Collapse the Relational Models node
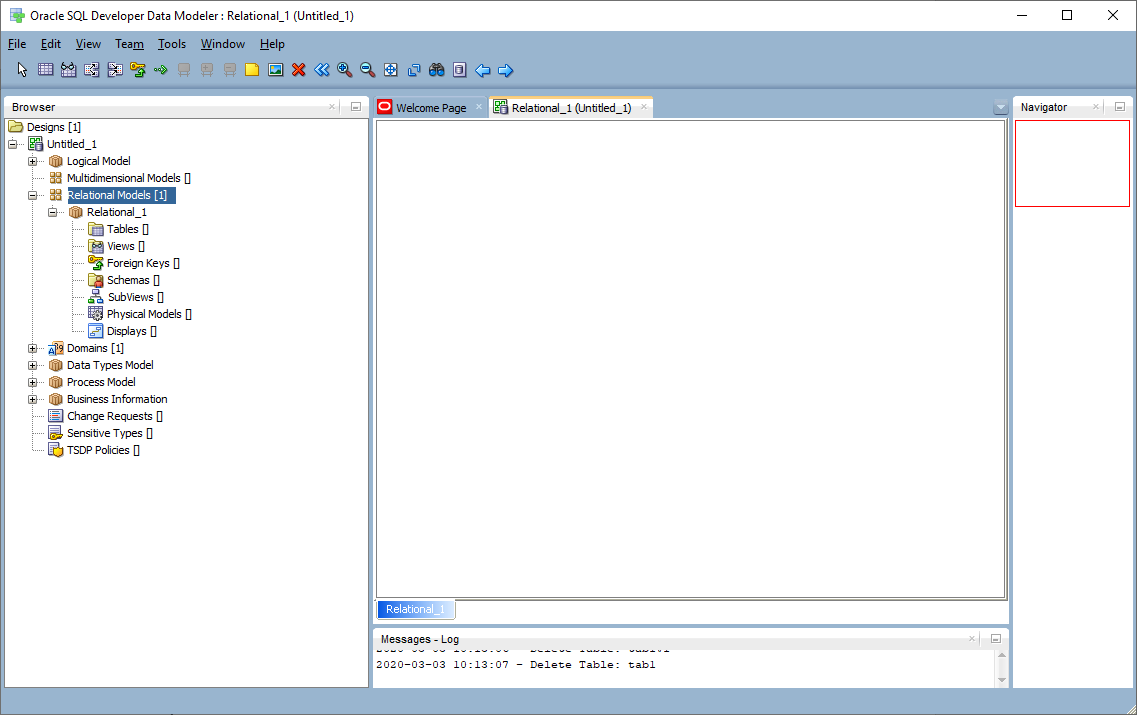Viewport: 1137px width, 715px height. tap(33, 195)
